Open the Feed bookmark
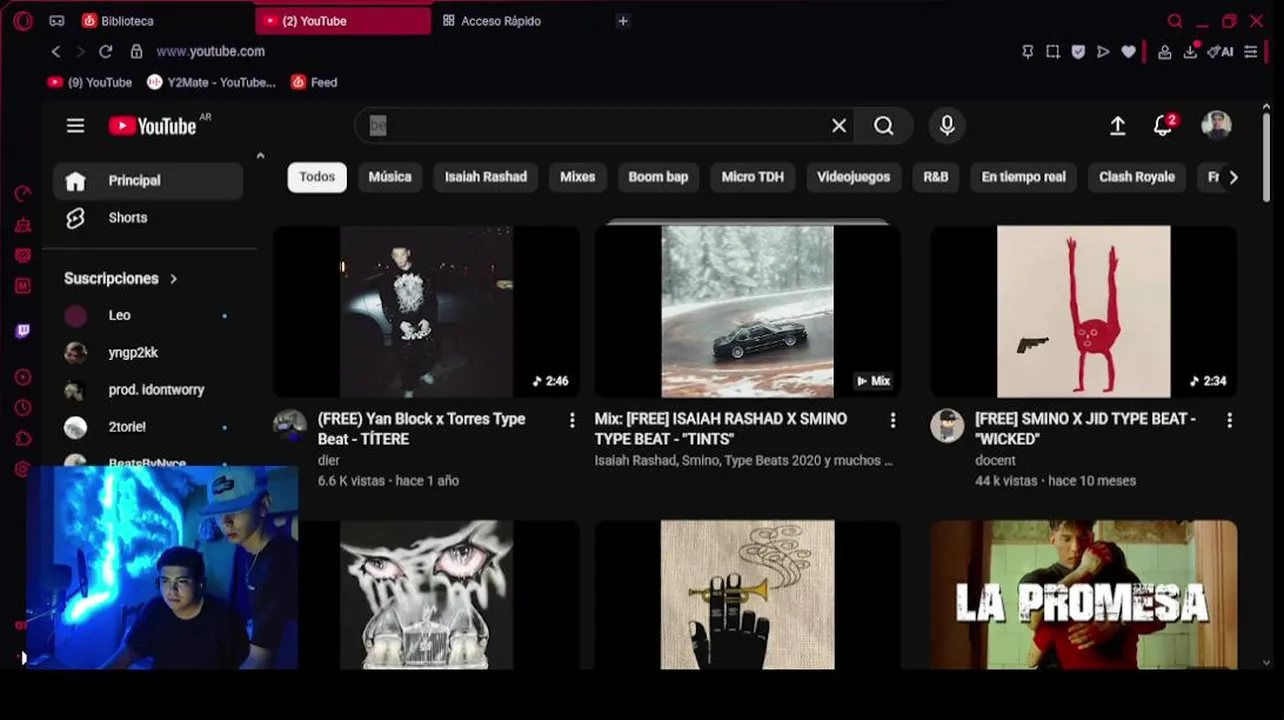The image size is (1284, 720). (314, 82)
